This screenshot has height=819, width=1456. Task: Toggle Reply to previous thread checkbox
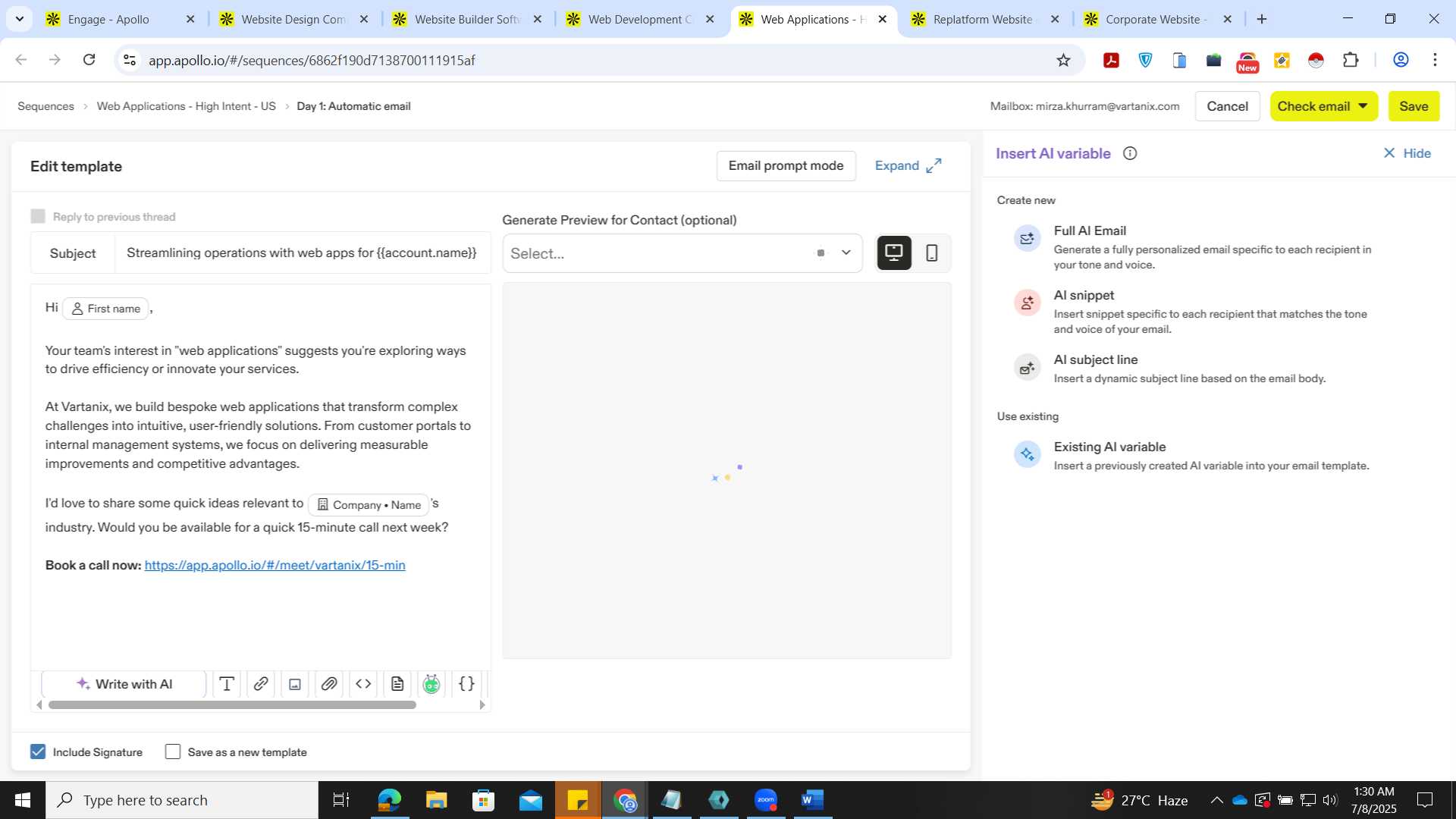(38, 216)
